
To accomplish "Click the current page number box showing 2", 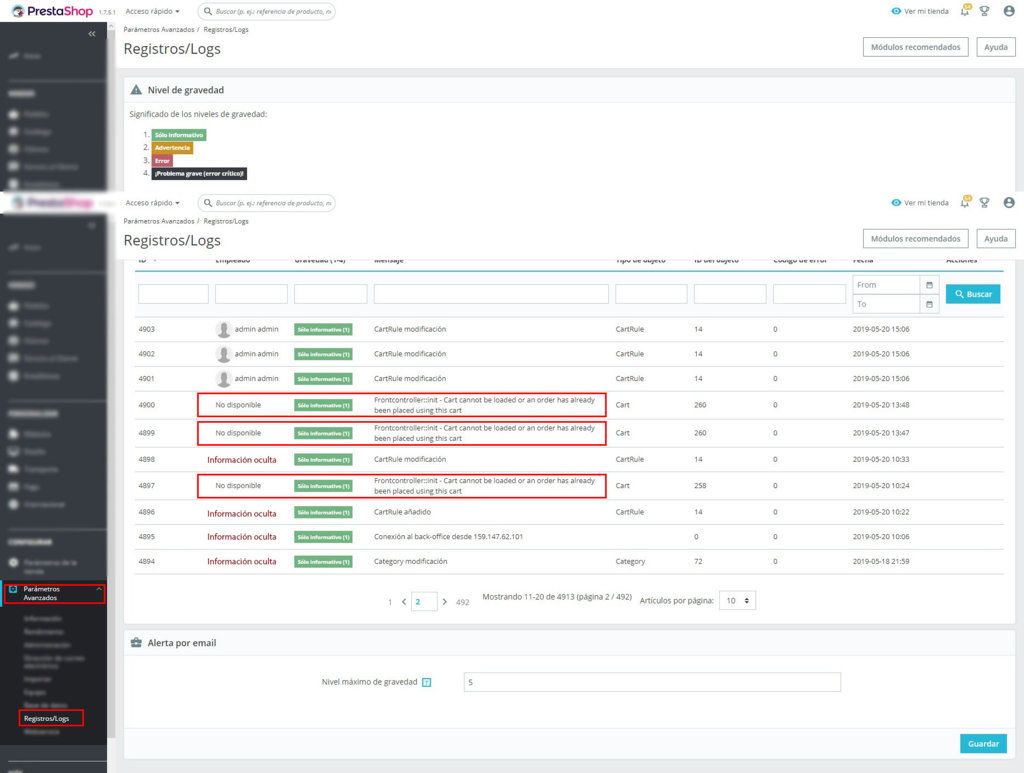I will tap(424, 602).
